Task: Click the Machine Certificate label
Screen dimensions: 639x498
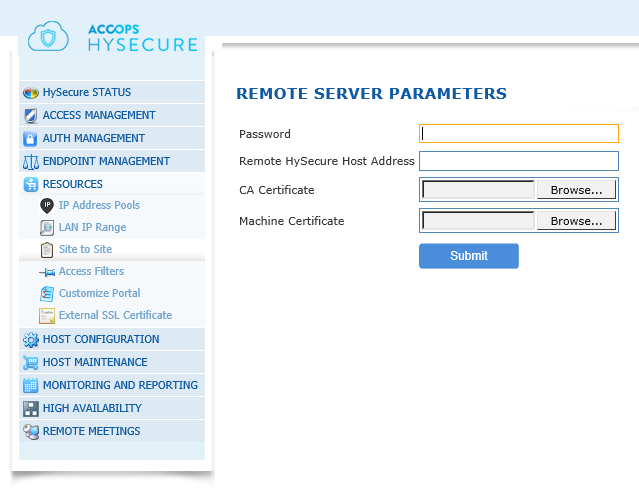Action: click(291, 221)
